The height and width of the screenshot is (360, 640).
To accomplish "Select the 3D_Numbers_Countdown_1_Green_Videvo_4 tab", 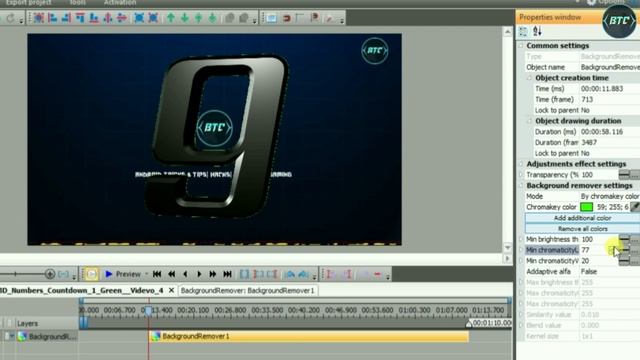I will click(x=82, y=290).
